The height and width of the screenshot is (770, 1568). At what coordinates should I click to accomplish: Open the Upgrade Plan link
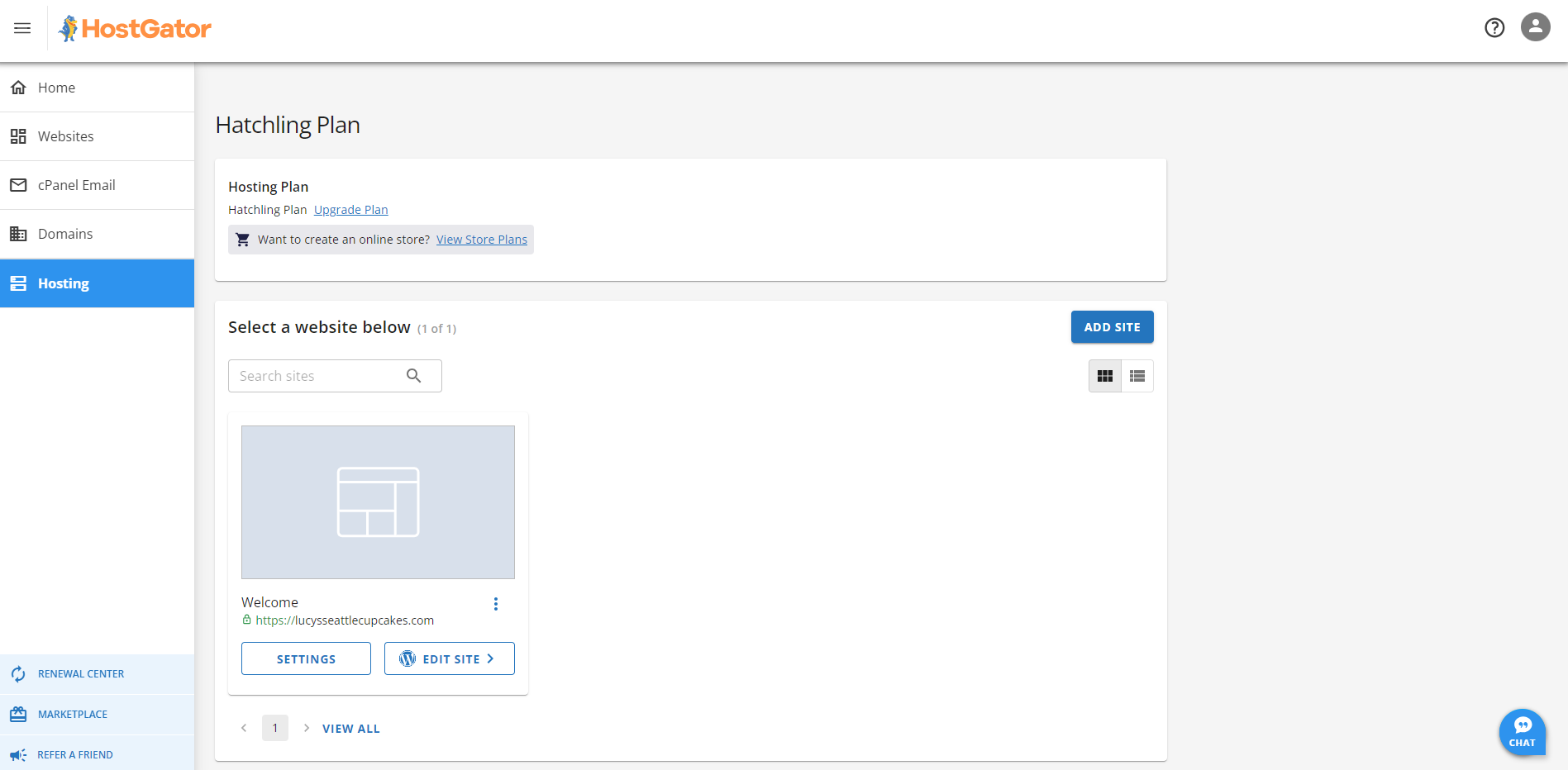pyautogui.click(x=350, y=209)
